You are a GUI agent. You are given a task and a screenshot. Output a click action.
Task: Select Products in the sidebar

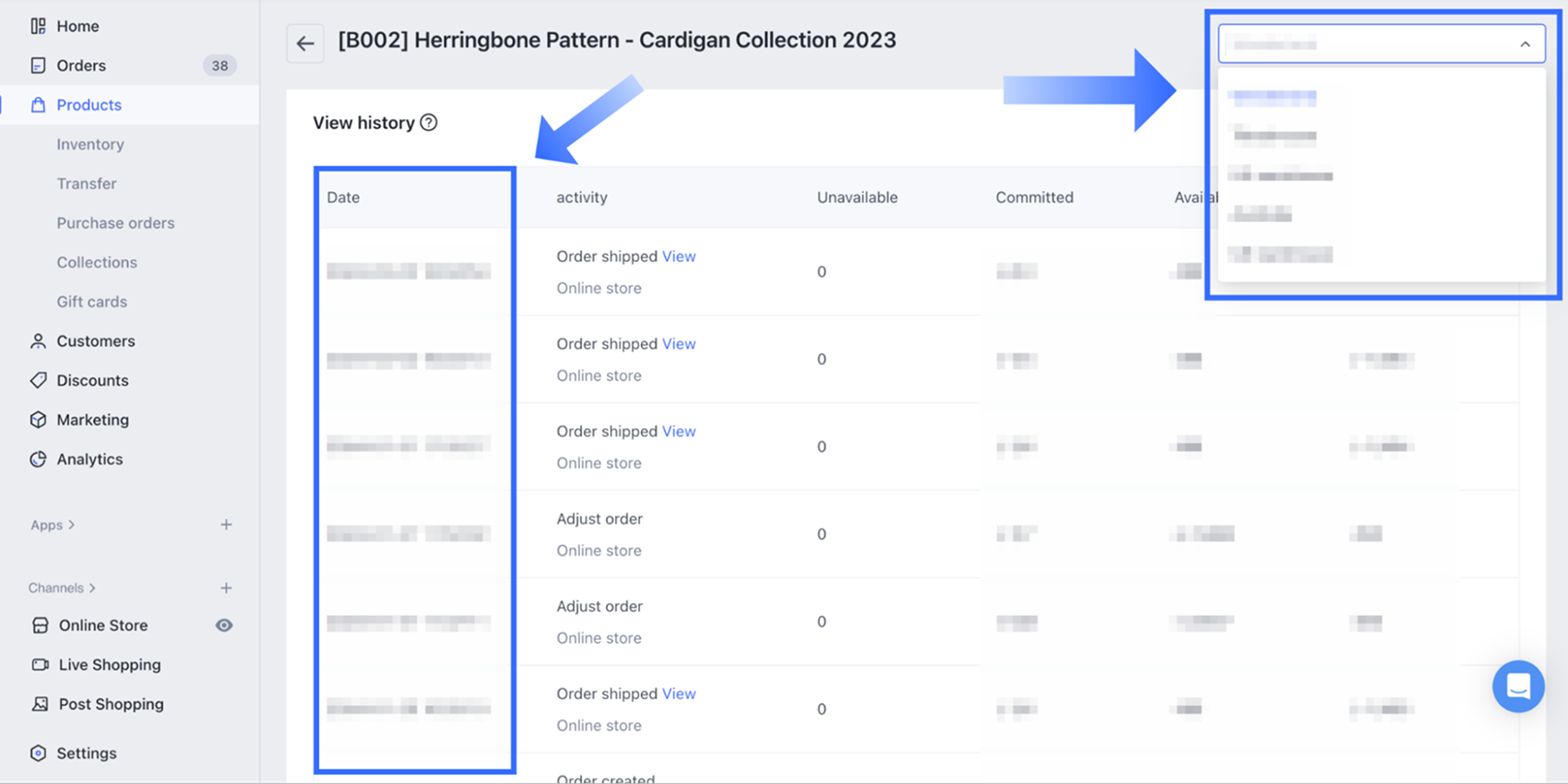click(x=89, y=105)
